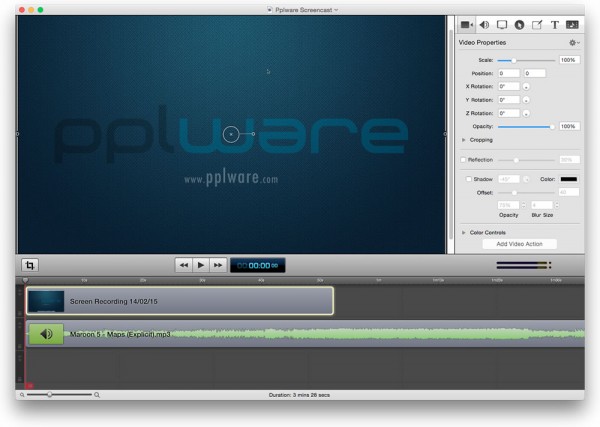
Task: Click the timeline playhead marker
Action: [25, 280]
